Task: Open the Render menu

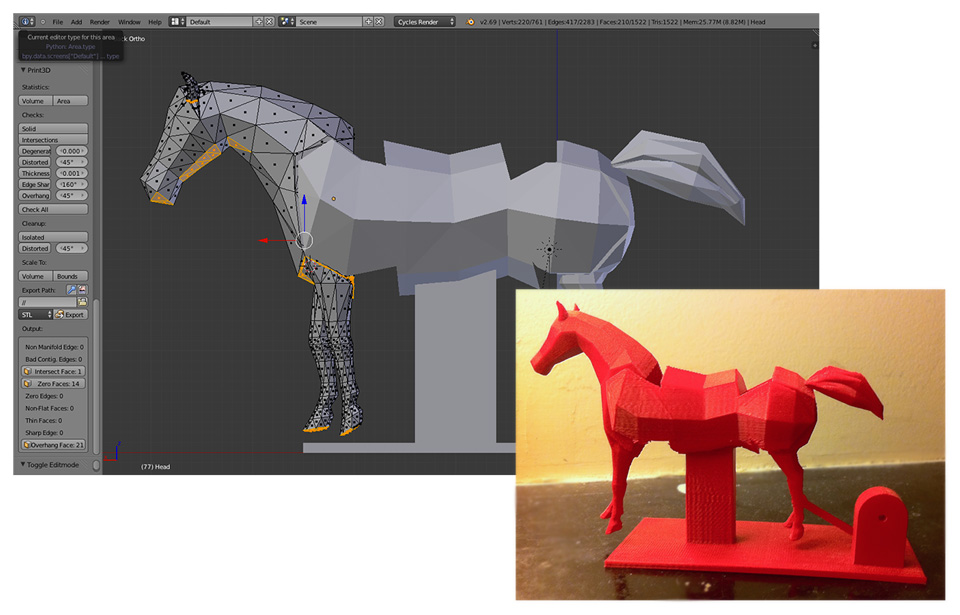Action: (100, 22)
